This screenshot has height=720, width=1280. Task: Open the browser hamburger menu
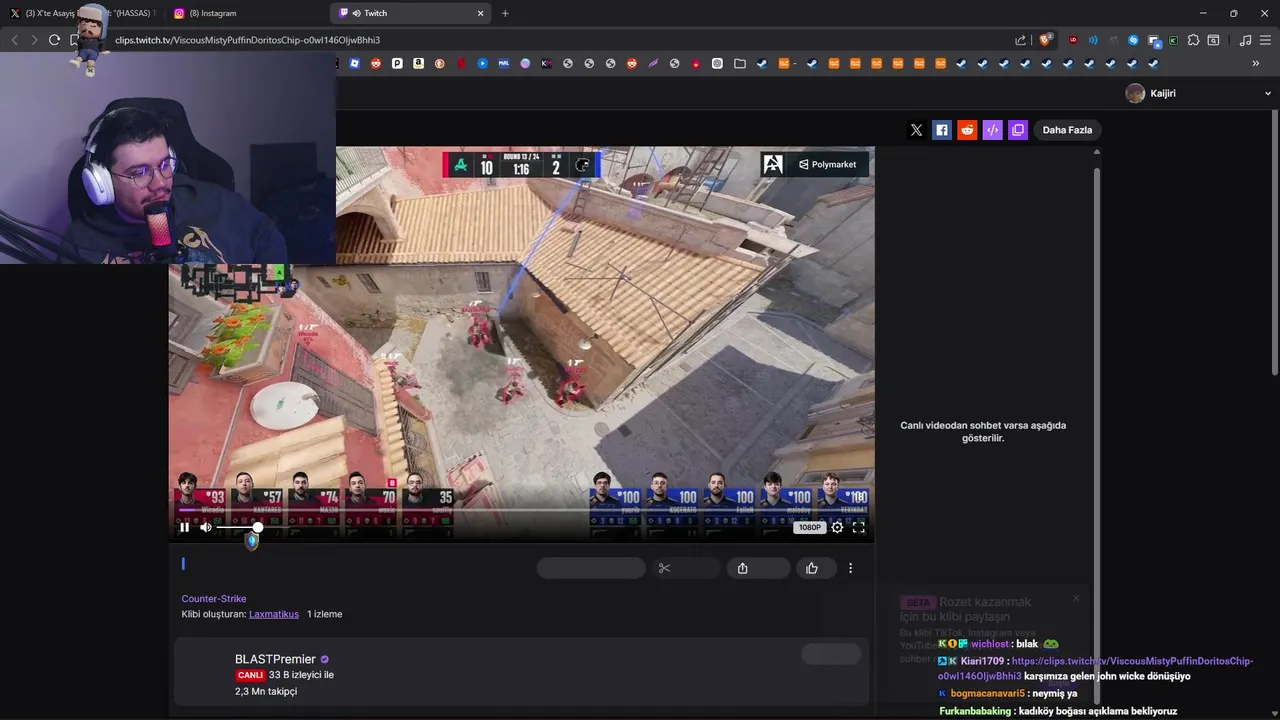[x=1265, y=40]
